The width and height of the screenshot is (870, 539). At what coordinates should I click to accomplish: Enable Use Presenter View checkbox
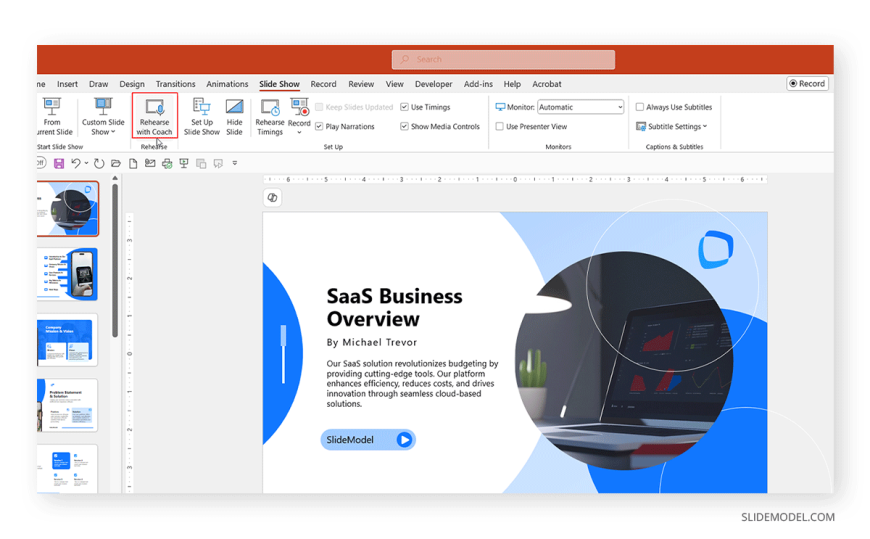(499, 127)
